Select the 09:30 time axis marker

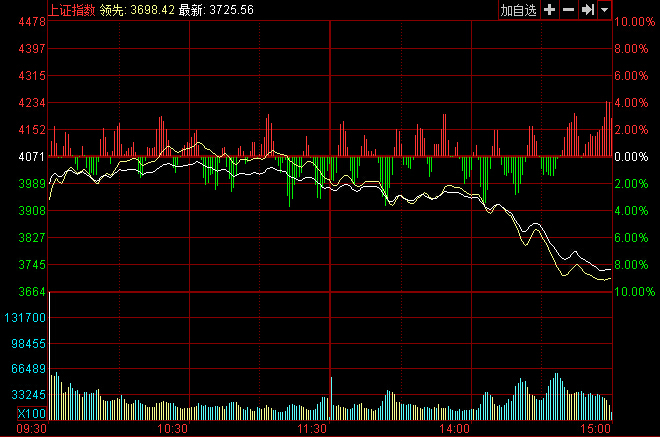click(33, 428)
